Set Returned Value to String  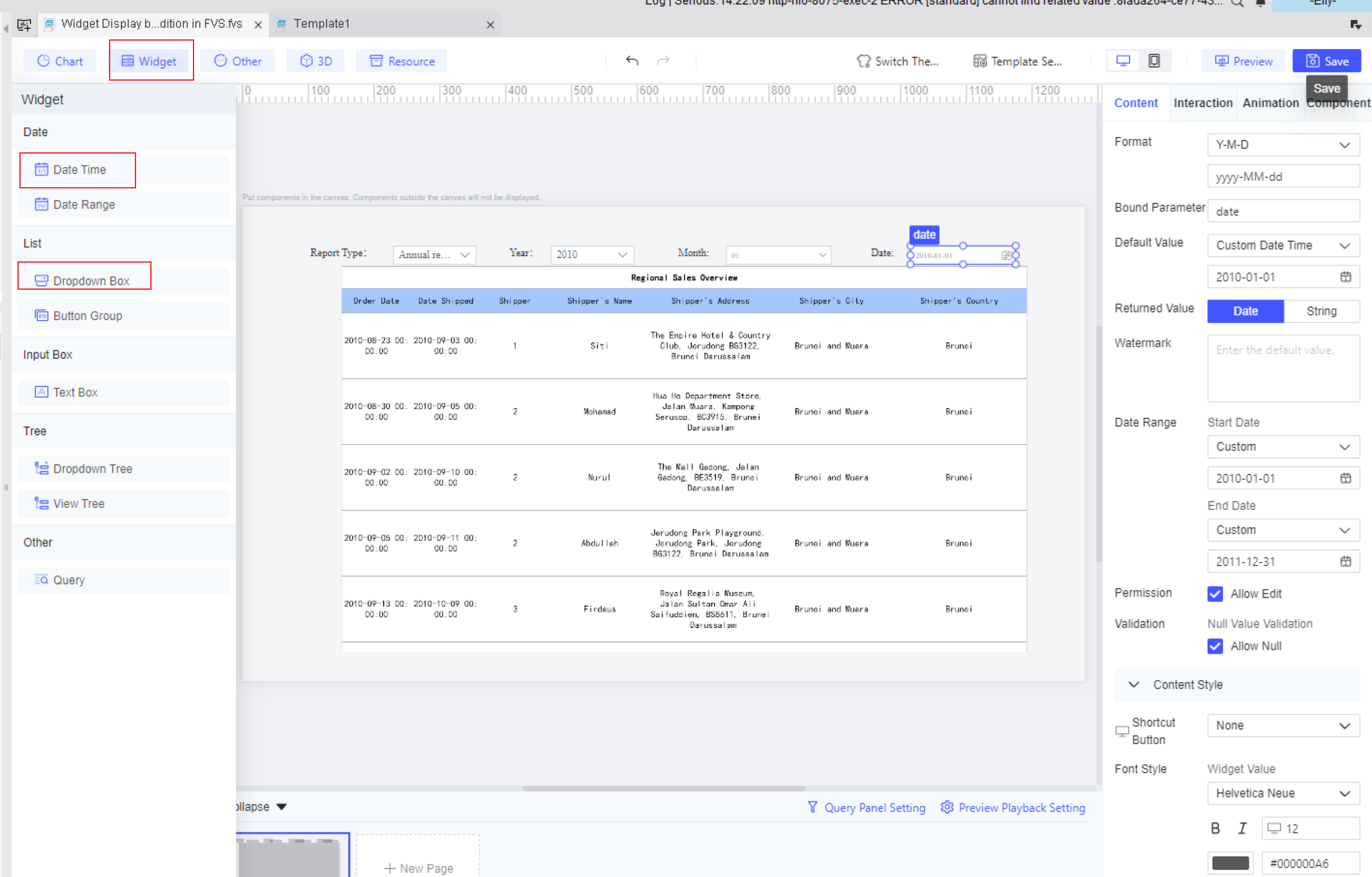(1321, 311)
